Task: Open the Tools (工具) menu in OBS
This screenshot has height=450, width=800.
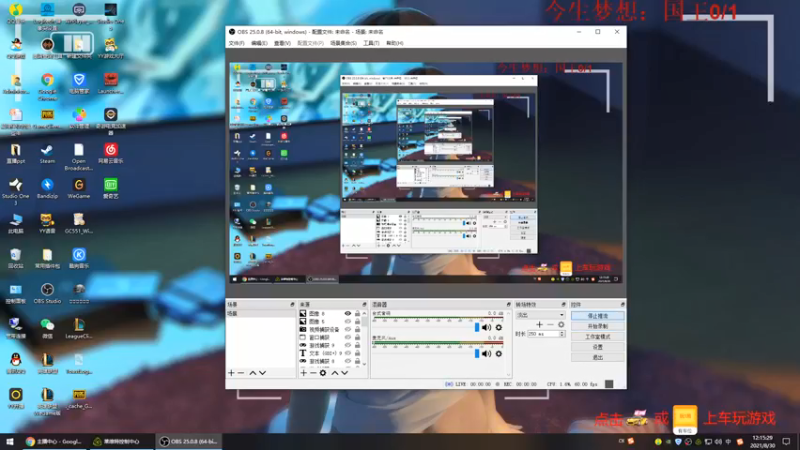Action: point(371,43)
